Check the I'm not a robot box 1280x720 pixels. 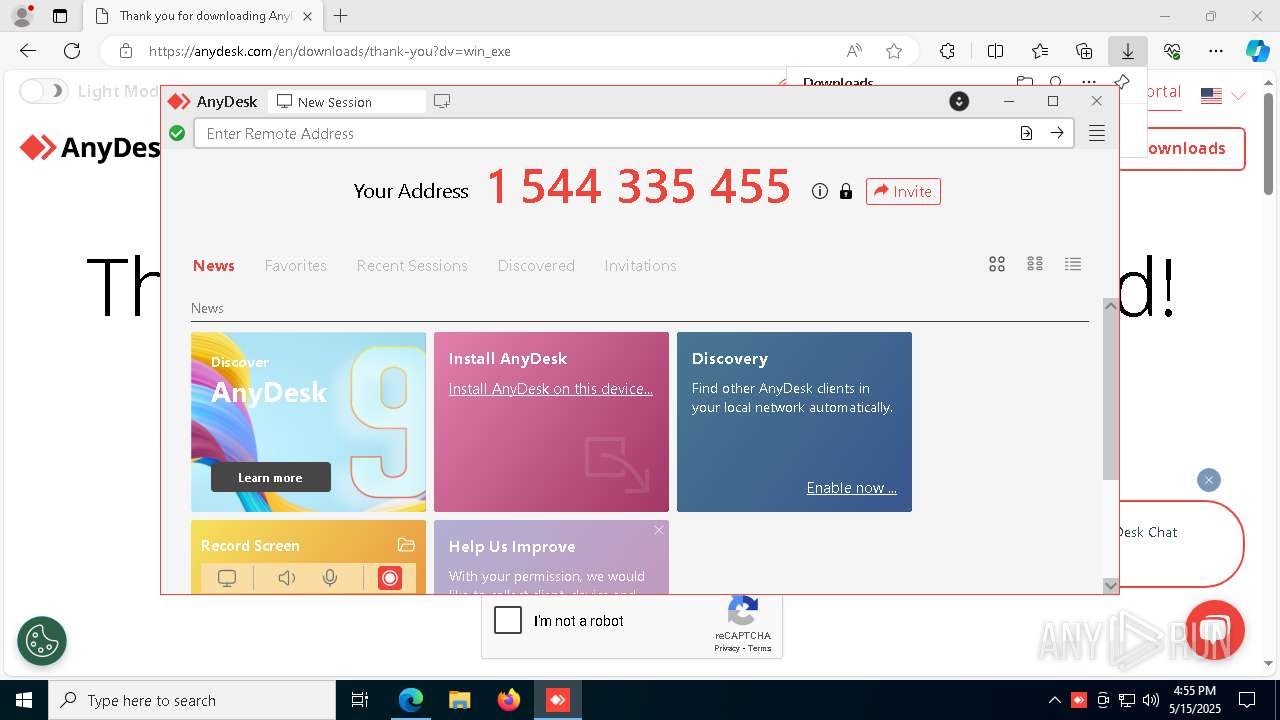coord(508,620)
